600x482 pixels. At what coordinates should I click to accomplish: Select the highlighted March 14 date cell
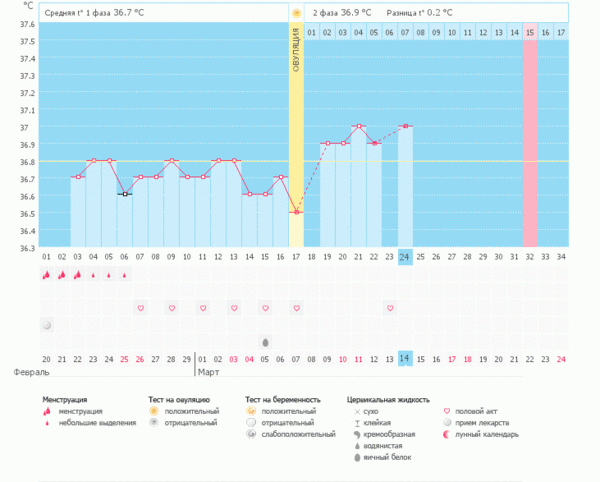coord(405,358)
